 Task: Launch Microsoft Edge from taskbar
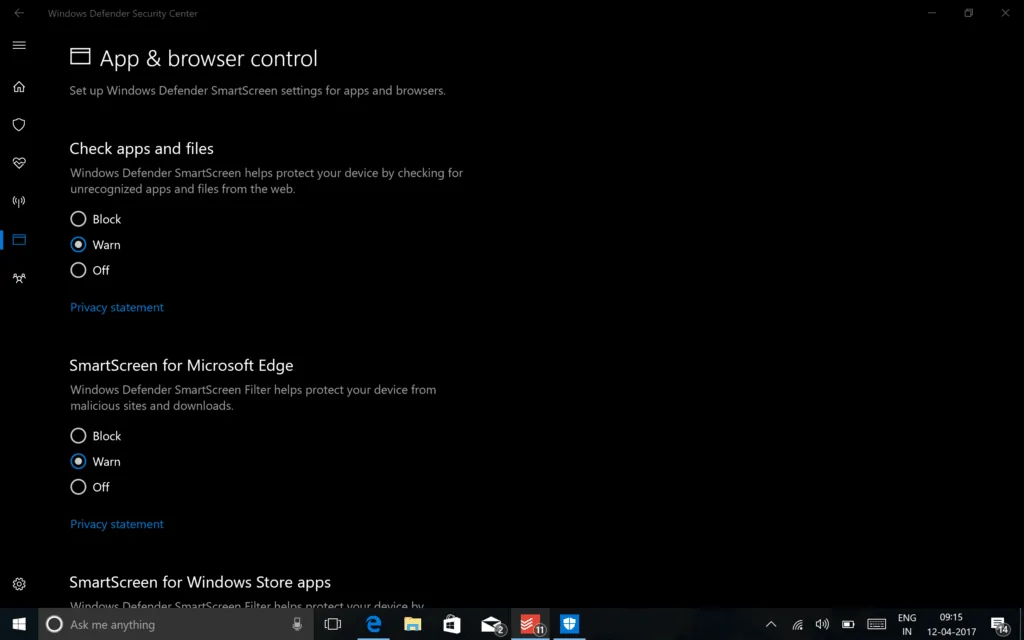point(374,624)
